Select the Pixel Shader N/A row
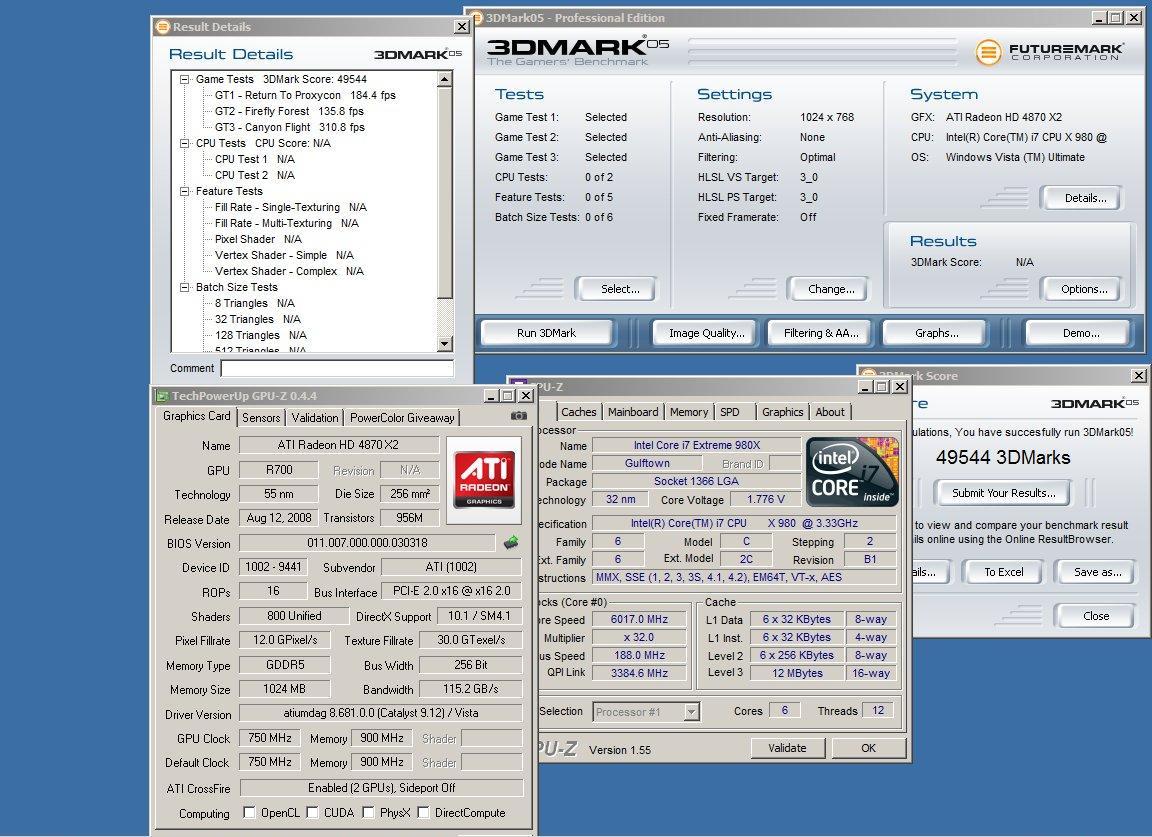The image size is (1152, 837). (x=258, y=240)
